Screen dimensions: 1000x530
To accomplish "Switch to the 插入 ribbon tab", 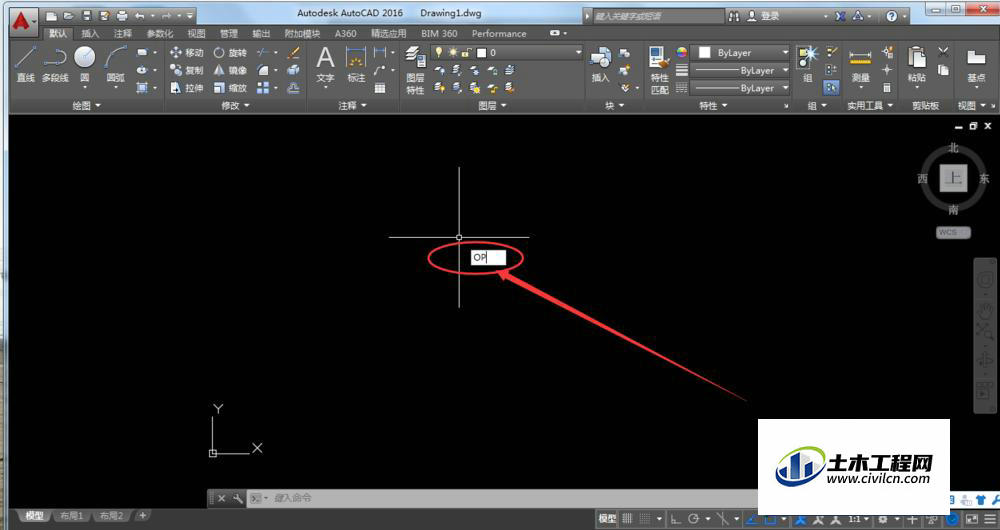I will click(91, 34).
